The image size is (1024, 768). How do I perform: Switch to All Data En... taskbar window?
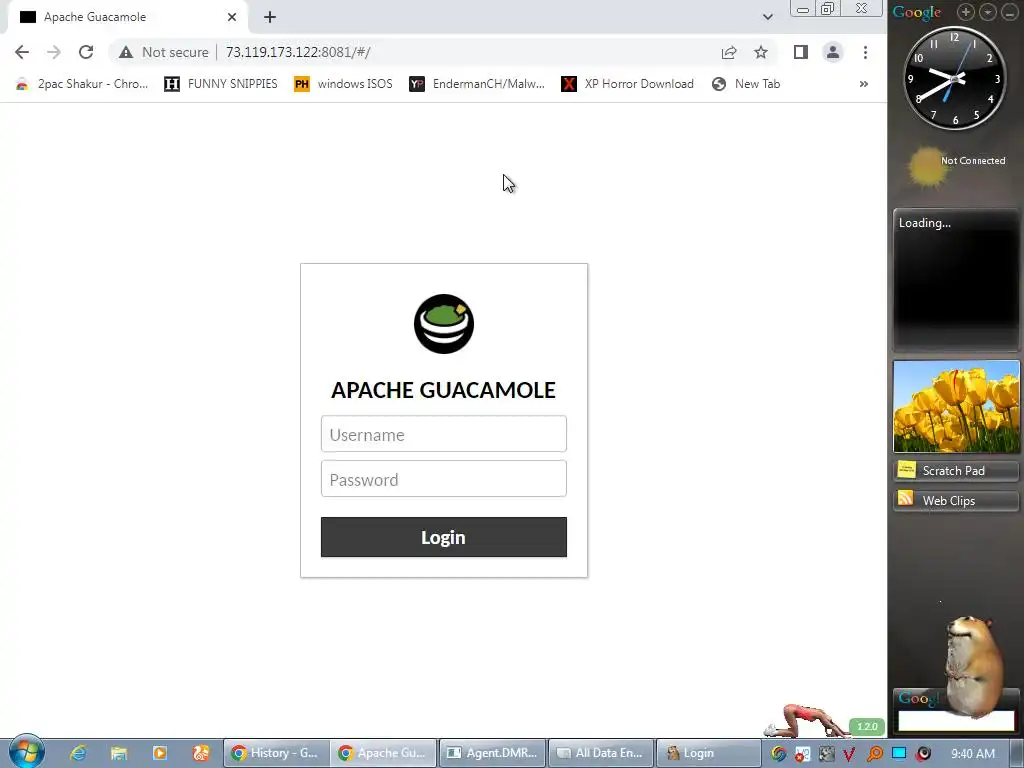pyautogui.click(x=601, y=753)
